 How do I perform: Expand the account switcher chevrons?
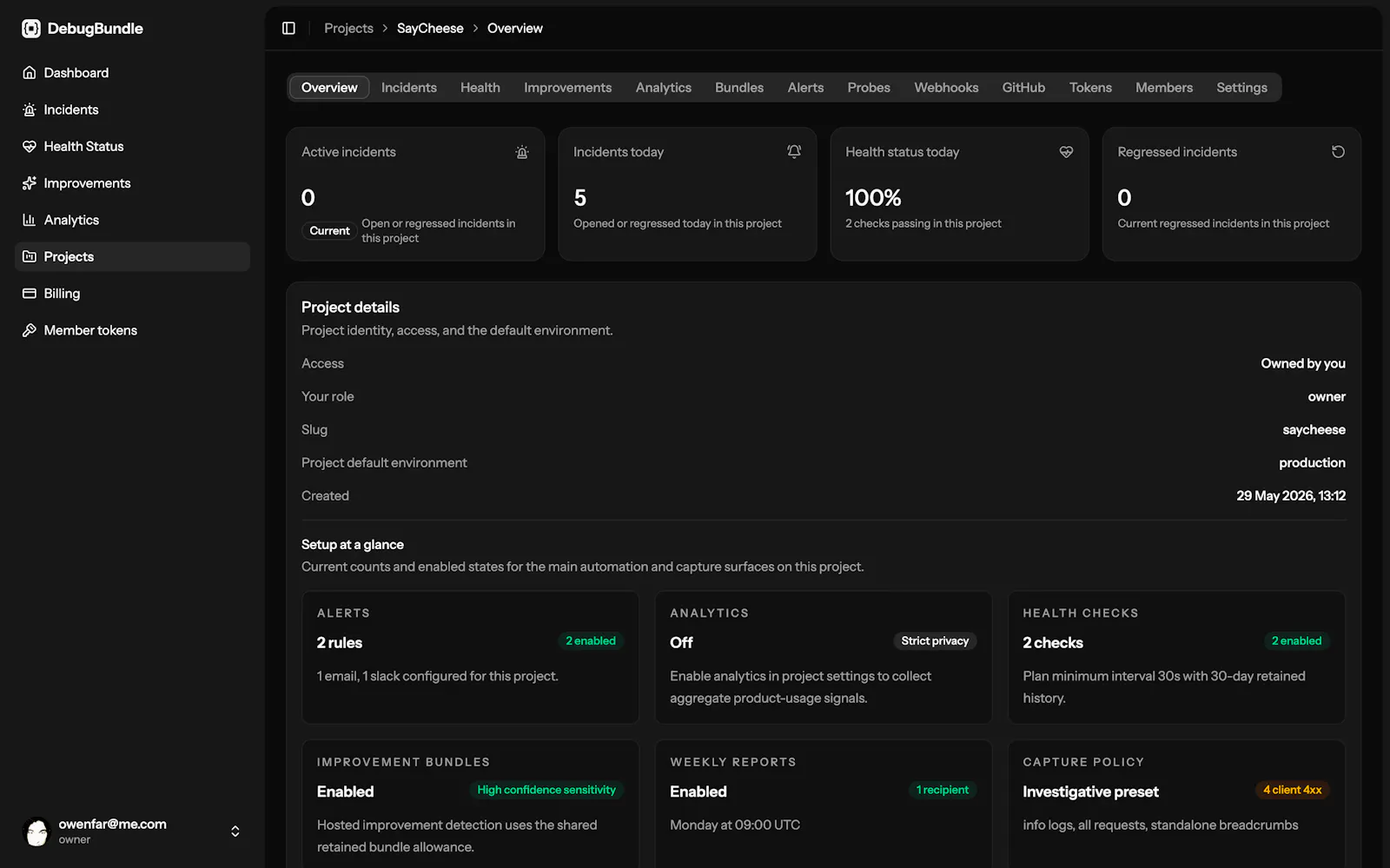pyautogui.click(x=235, y=832)
